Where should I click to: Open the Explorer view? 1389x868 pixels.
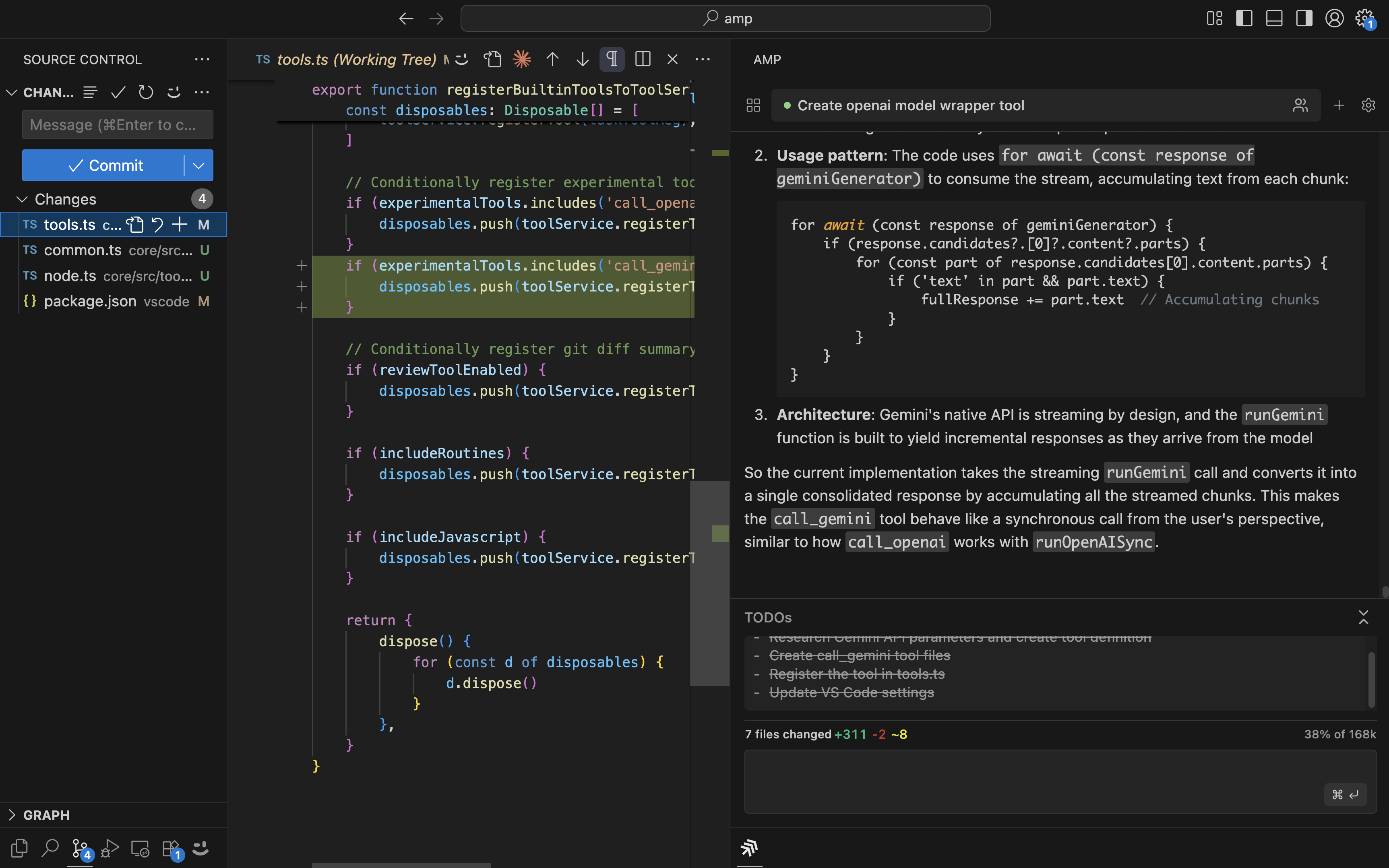coord(19,848)
